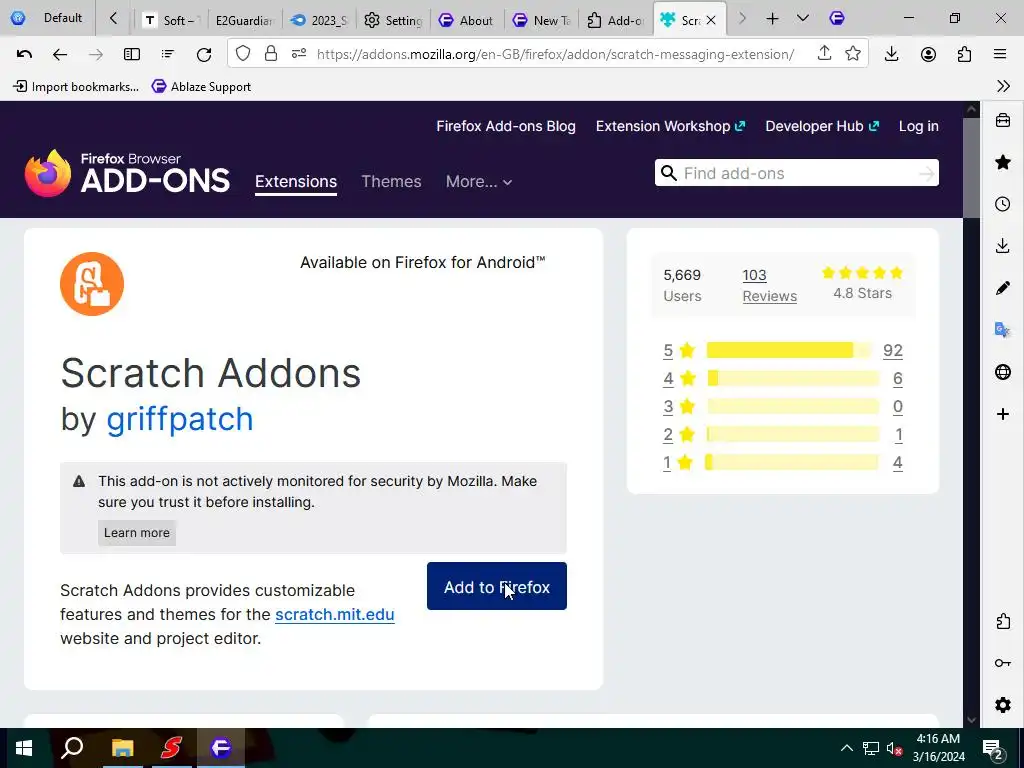Open Import bookmarks bookmark
The image size is (1024, 768).
point(76,86)
